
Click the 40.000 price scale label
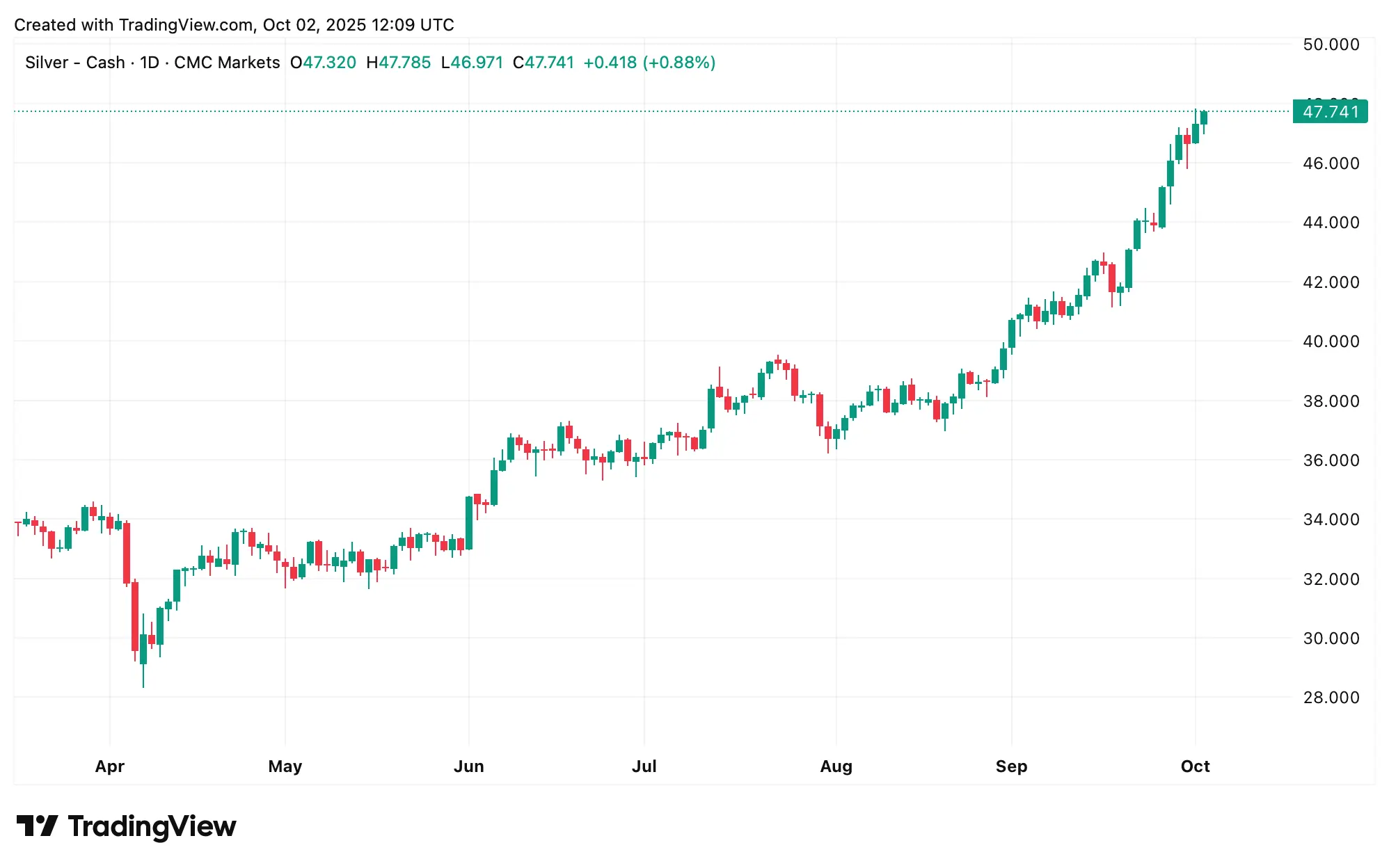point(1331,341)
